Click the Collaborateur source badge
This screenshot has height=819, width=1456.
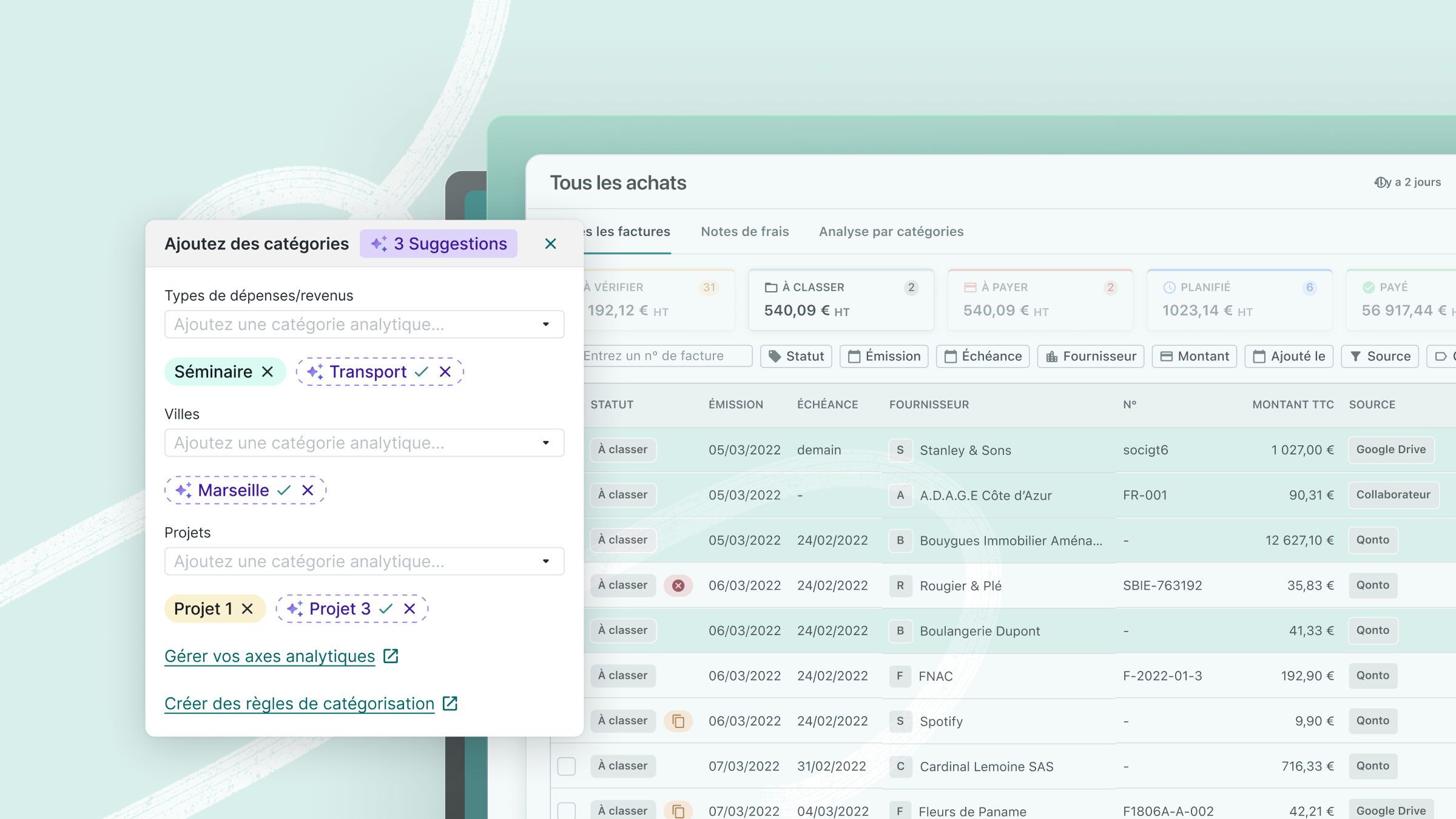pyautogui.click(x=1394, y=495)
